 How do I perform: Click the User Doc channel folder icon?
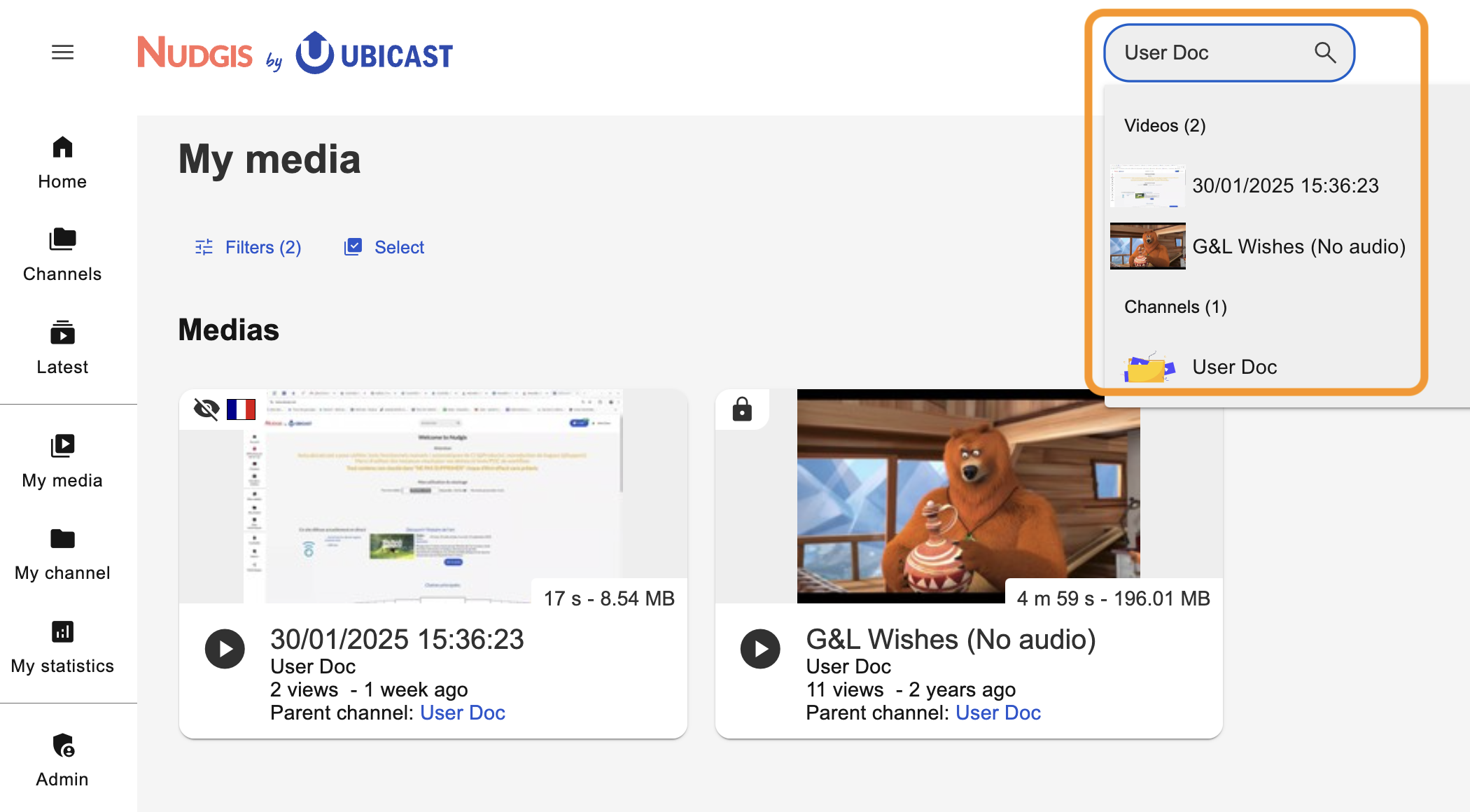click(1148, 367)
